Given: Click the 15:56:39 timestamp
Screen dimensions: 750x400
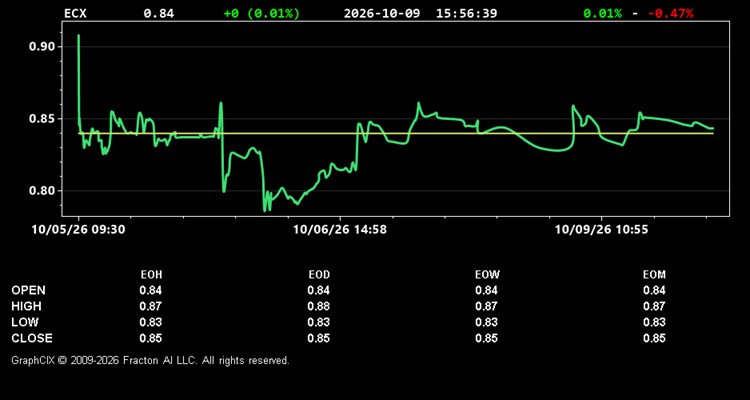Looking at the screenshot, I should click(x=466, y=13).
